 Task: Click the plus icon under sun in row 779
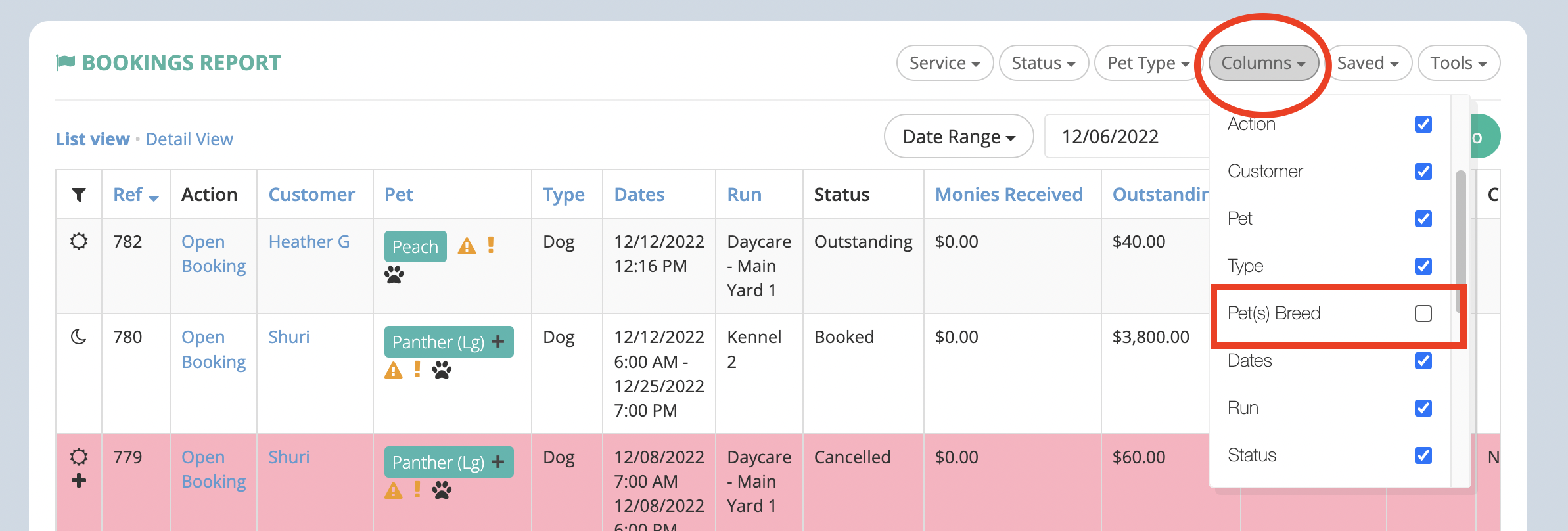coord(79,481)
